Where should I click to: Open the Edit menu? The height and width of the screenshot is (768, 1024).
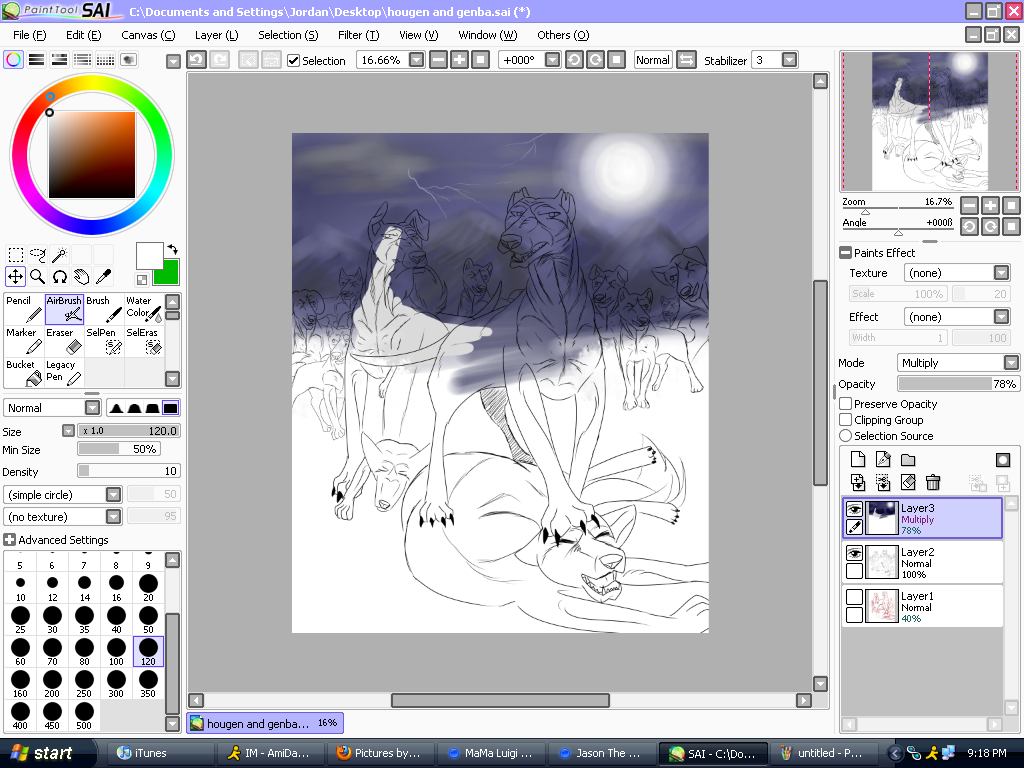pyautogui.click(x=84, y=35)
